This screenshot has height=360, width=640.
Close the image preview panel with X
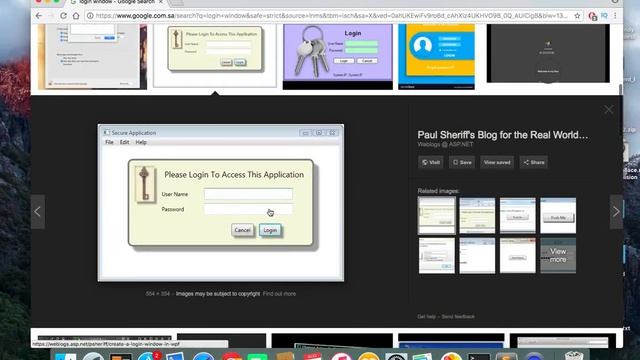[609, 109]
